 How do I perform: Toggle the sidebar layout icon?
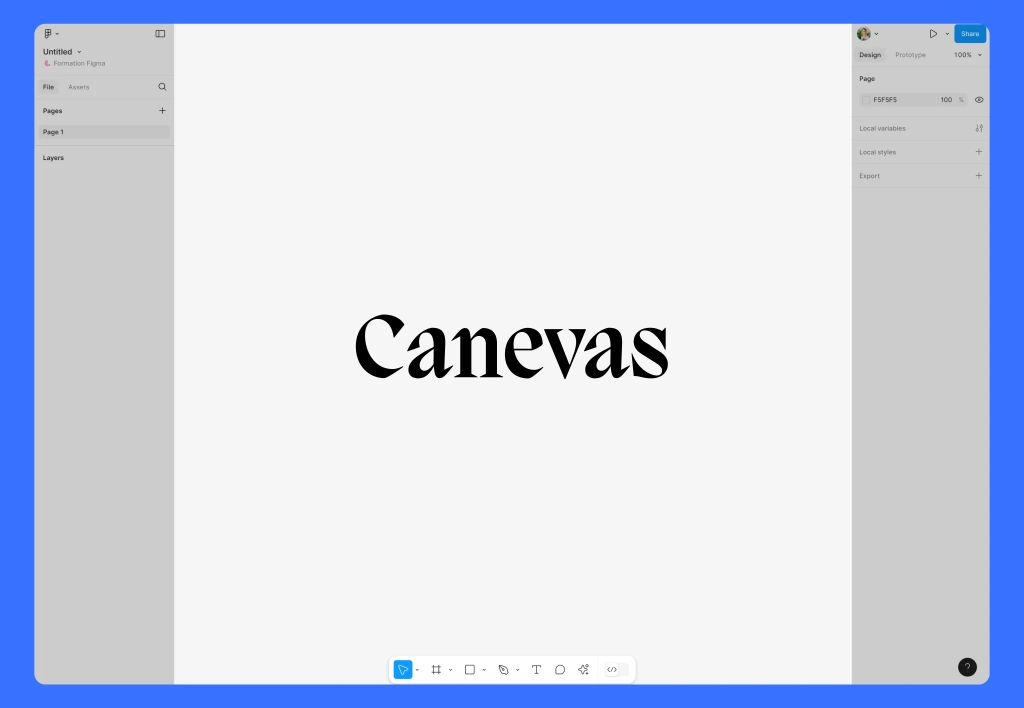[160, 33]
